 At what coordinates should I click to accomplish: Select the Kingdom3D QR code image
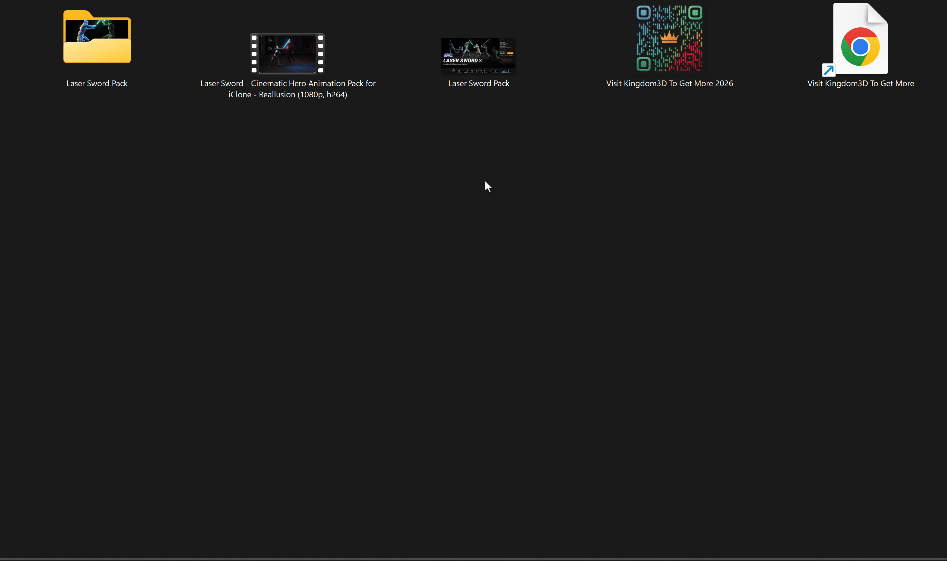(x=669, y=39)
